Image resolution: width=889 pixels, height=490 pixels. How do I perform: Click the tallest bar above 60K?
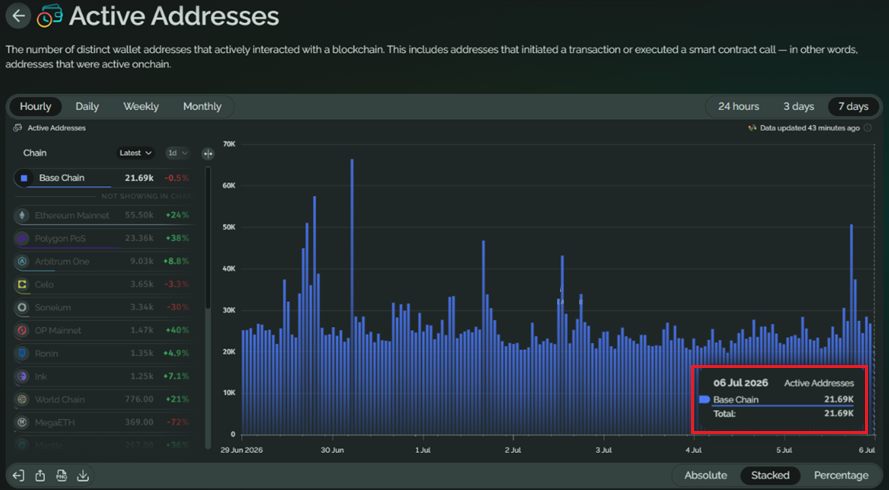tap(352, 297)
